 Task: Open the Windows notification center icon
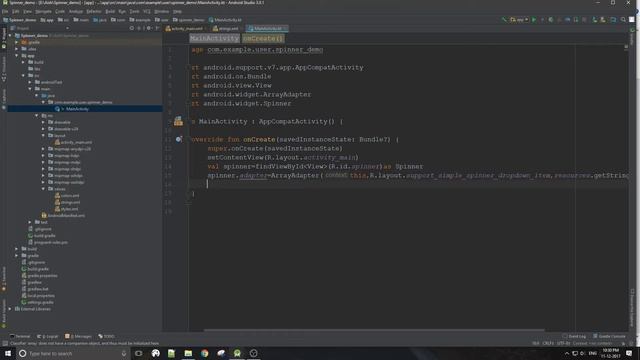629,353
